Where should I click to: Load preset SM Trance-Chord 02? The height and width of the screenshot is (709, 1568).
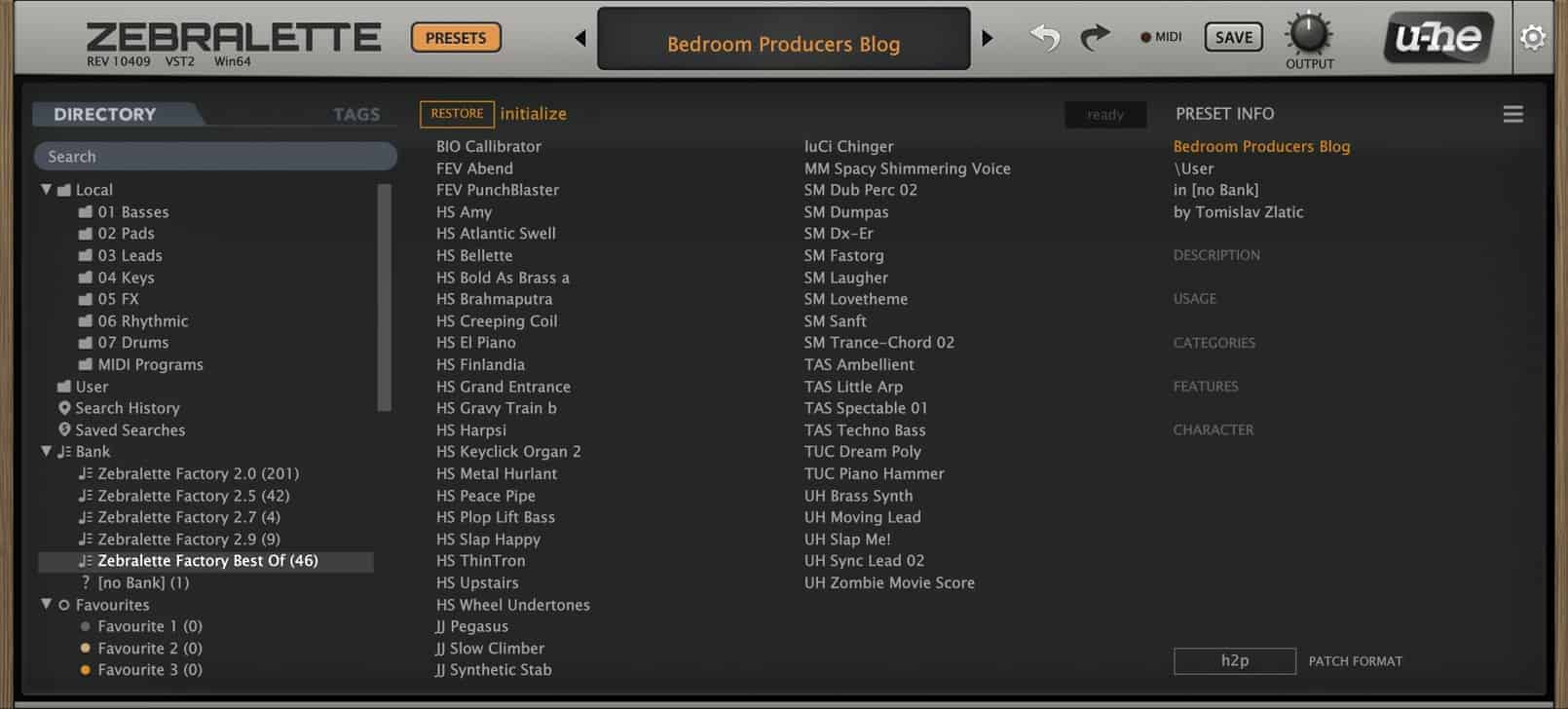click(878, 343)
